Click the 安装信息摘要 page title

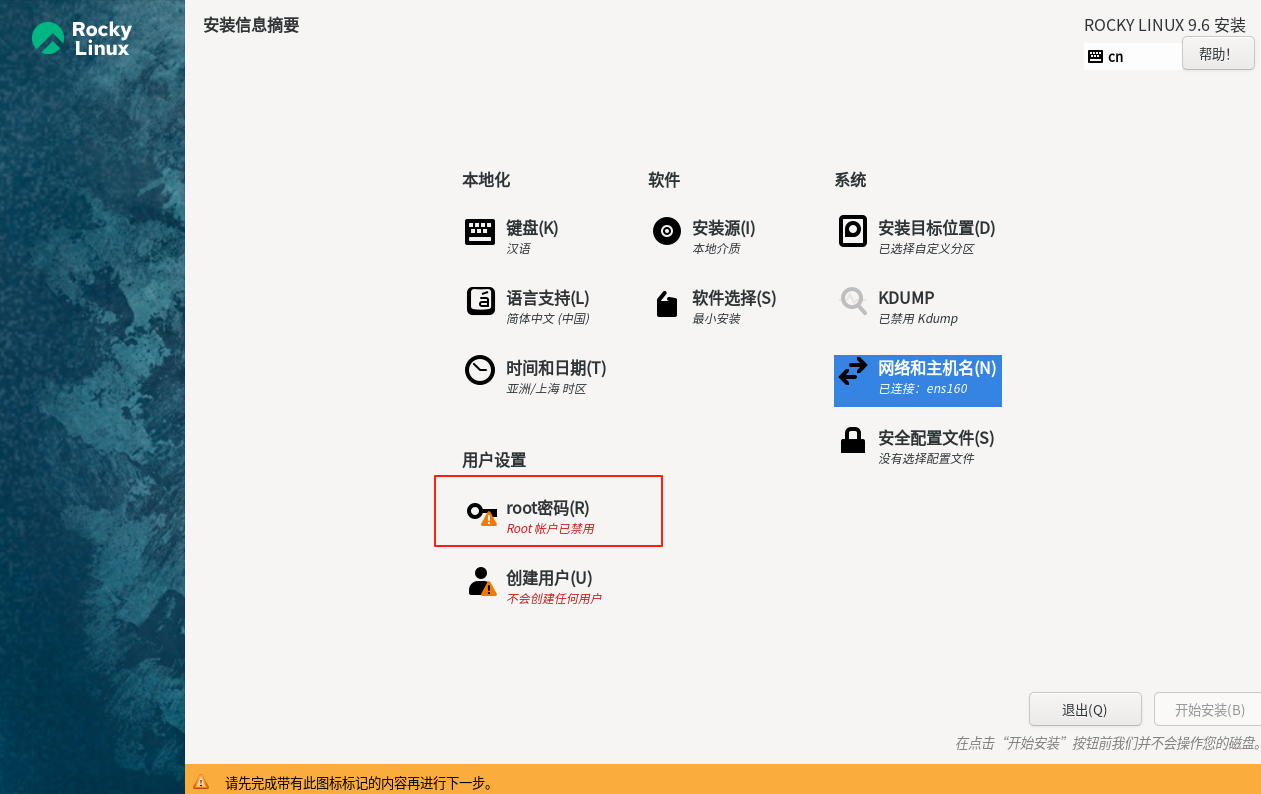[251, 25]
